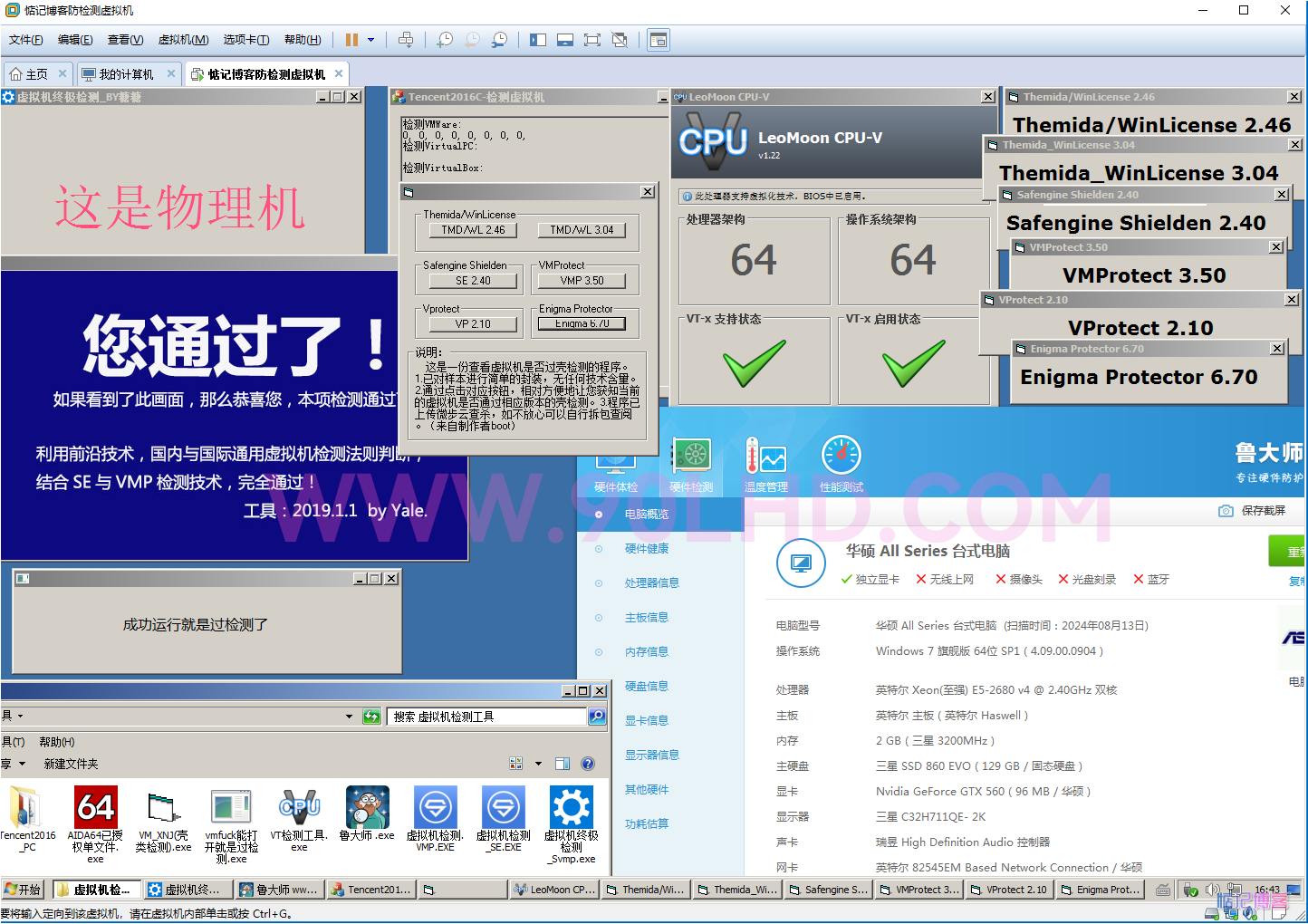Viewport: 1308px width, 924px height.
Task: Toggle the thumbnail bar view icon
Action: tap(565, 40)
